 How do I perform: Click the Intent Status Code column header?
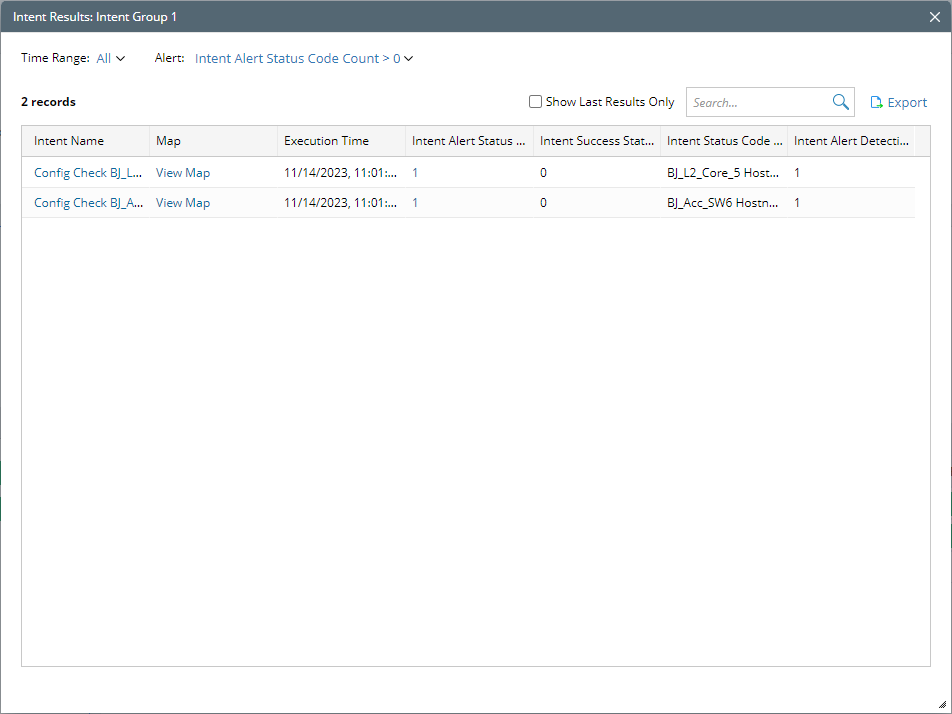coord(724,141)
